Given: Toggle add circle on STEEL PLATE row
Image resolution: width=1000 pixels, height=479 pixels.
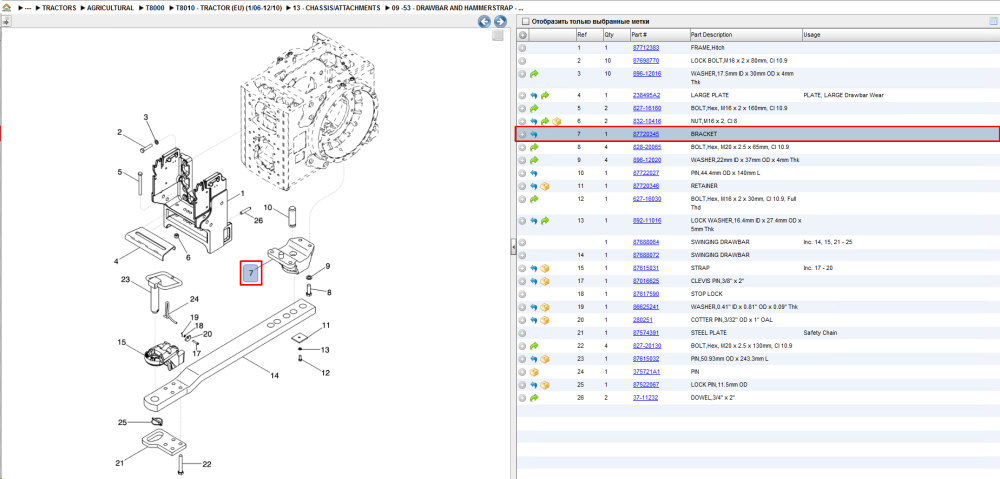Looking at the screenshot, I should 522,333.
